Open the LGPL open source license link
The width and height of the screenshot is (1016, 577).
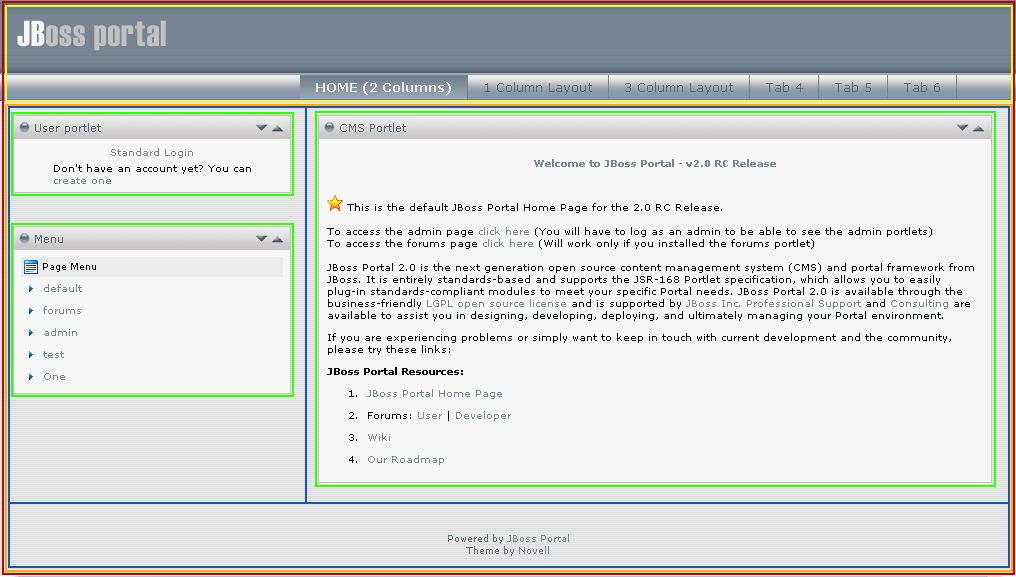496,304
